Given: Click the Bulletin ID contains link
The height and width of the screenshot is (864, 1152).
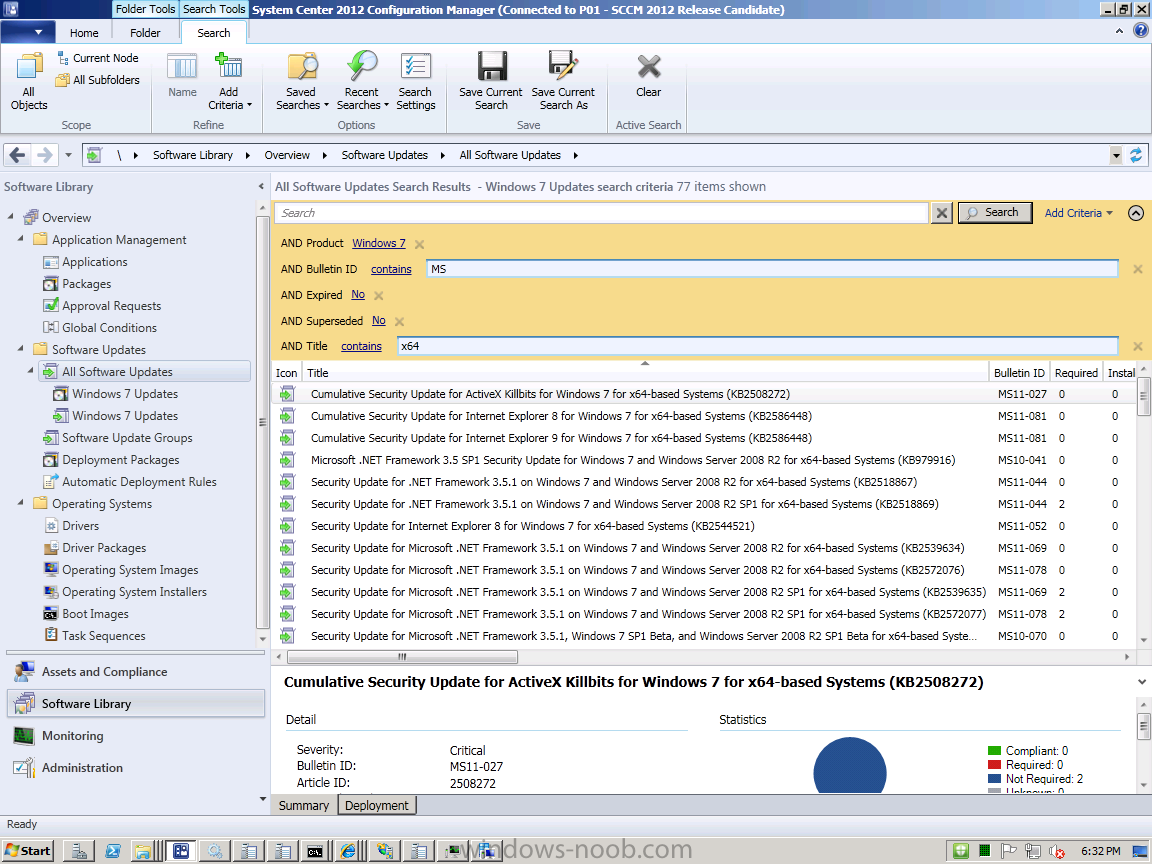Looking at the screenshot, I should tap(391, 269).
